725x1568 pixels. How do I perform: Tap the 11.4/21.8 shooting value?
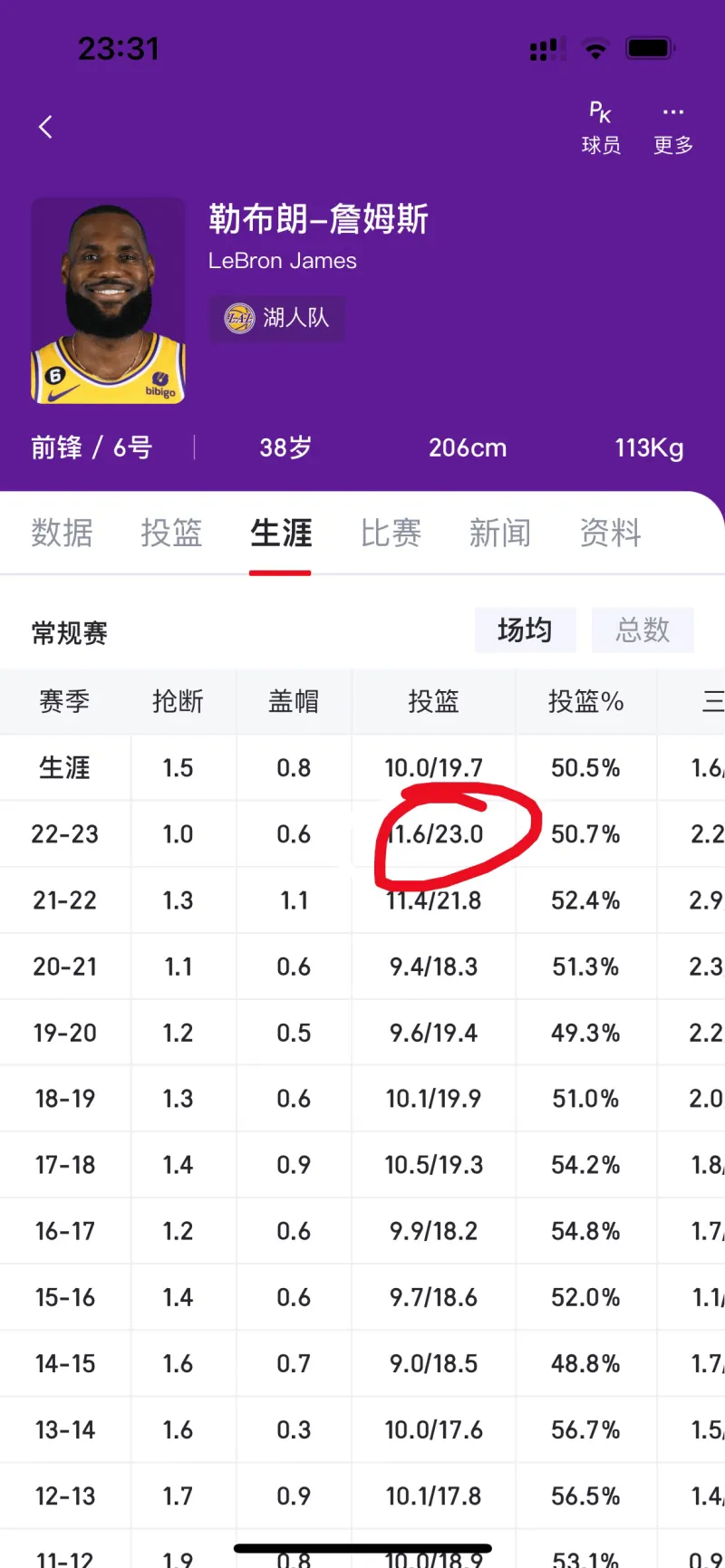click(x=433, y=900)
